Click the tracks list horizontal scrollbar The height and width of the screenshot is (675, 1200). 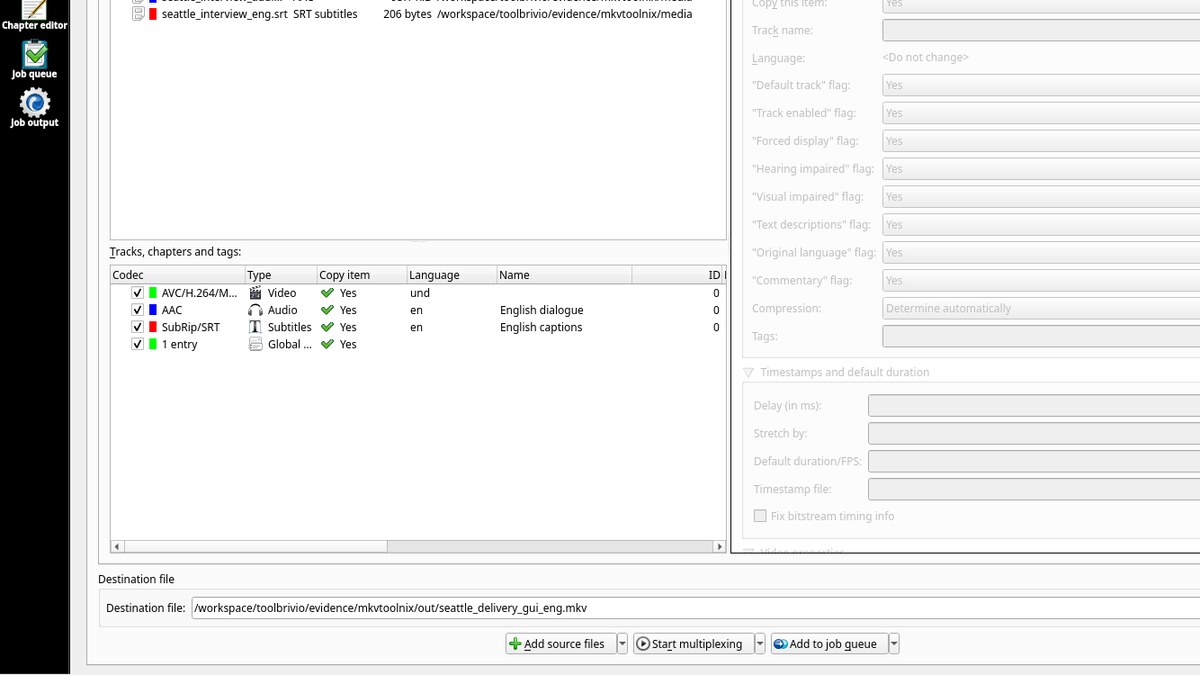[x=254, y=547]
